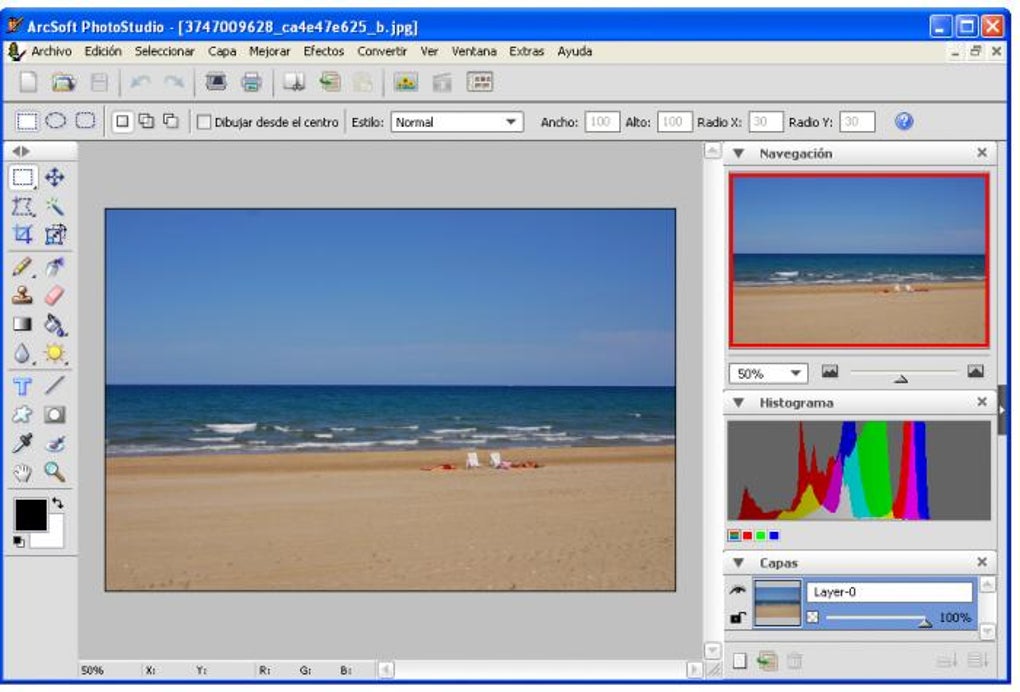Select the Crop tool
The height and width of the screenshot is (692, 1020).
click(23, 235)
